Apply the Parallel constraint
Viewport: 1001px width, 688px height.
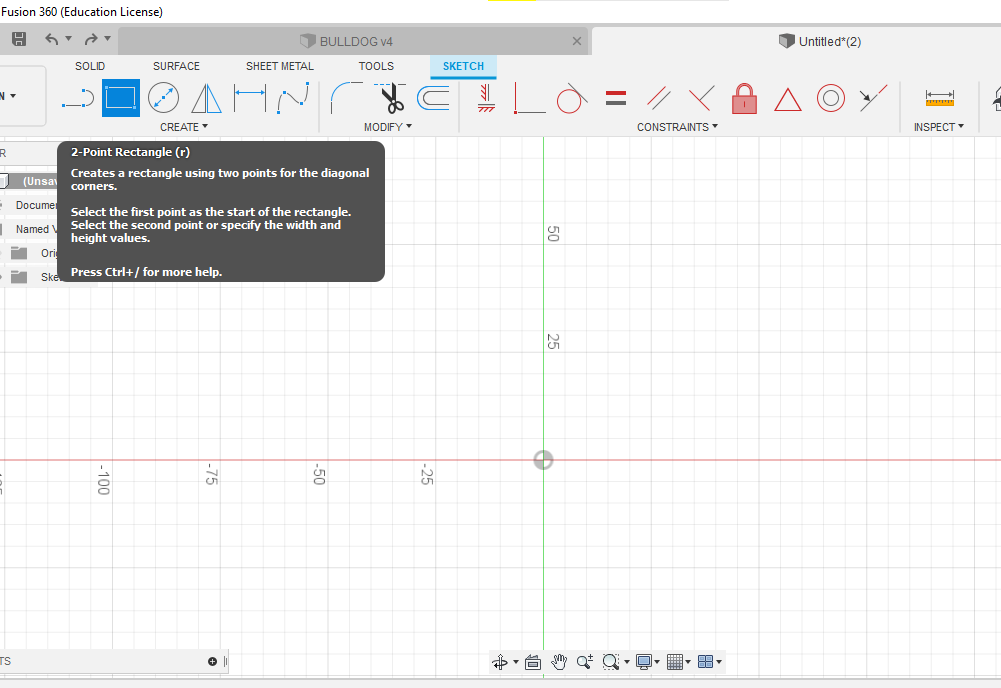pos(658,98)
